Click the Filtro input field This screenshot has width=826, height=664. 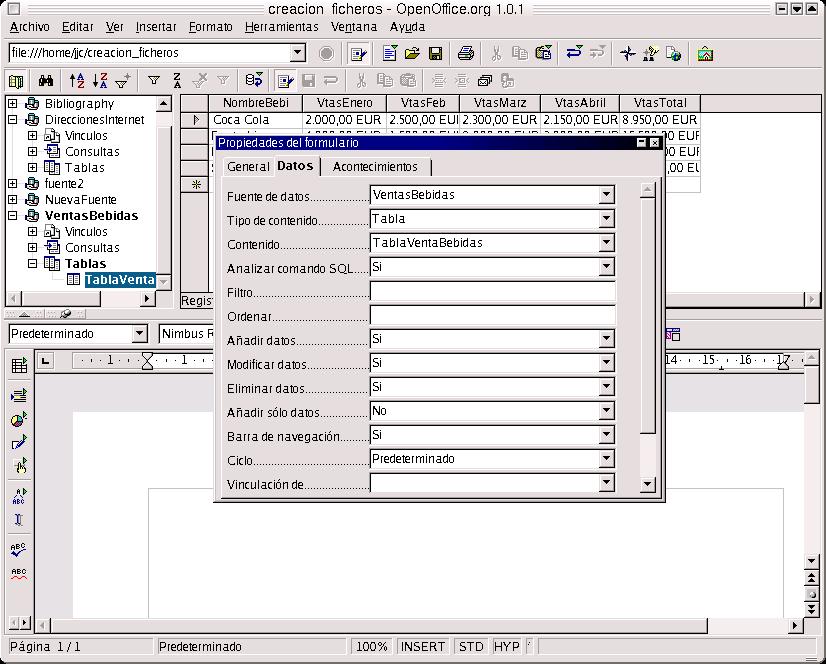click(x=492, y=292)
